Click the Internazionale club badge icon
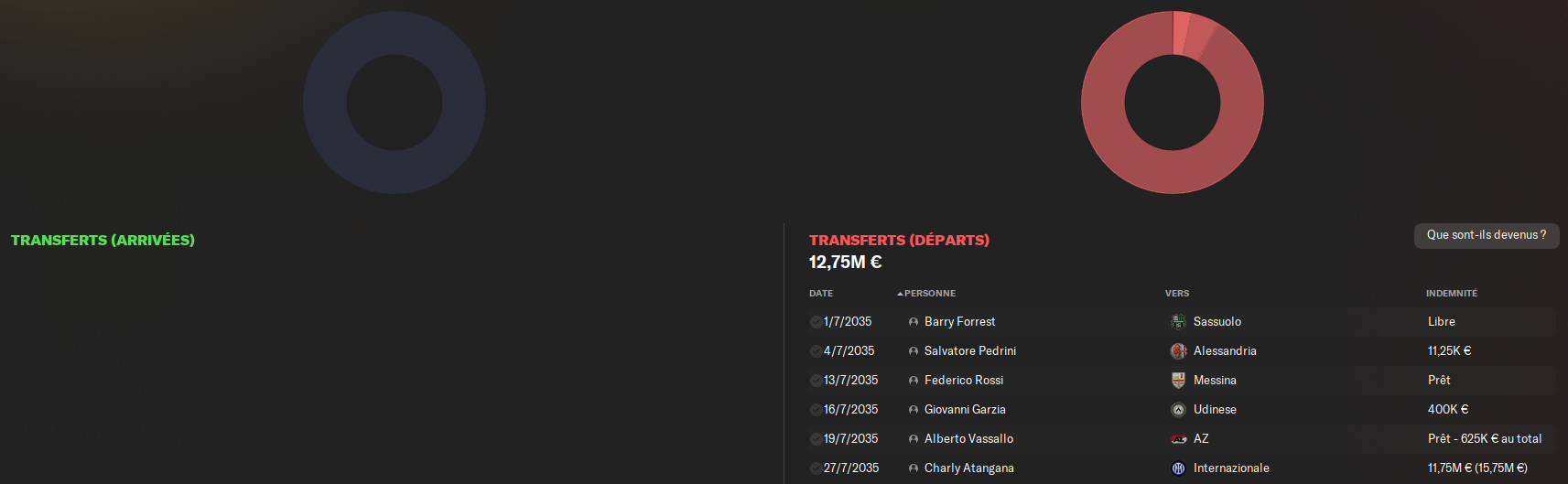 (1178, 468)
